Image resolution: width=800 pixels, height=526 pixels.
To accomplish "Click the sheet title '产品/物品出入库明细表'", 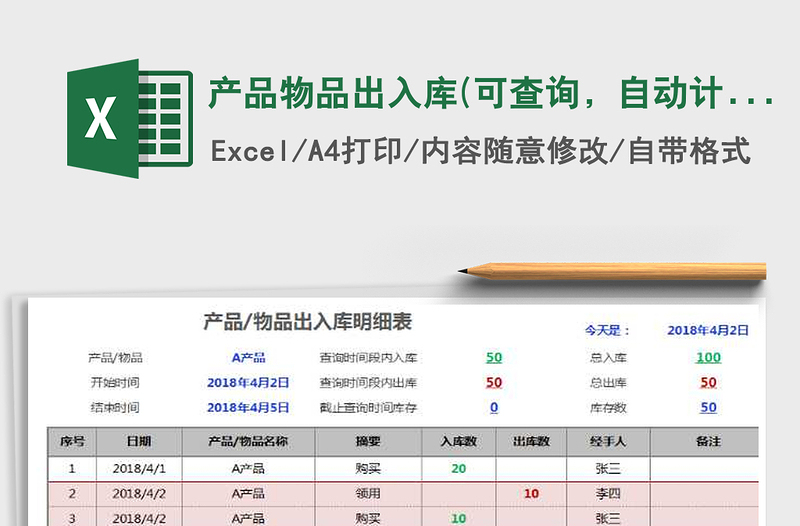I will (308, 321).
